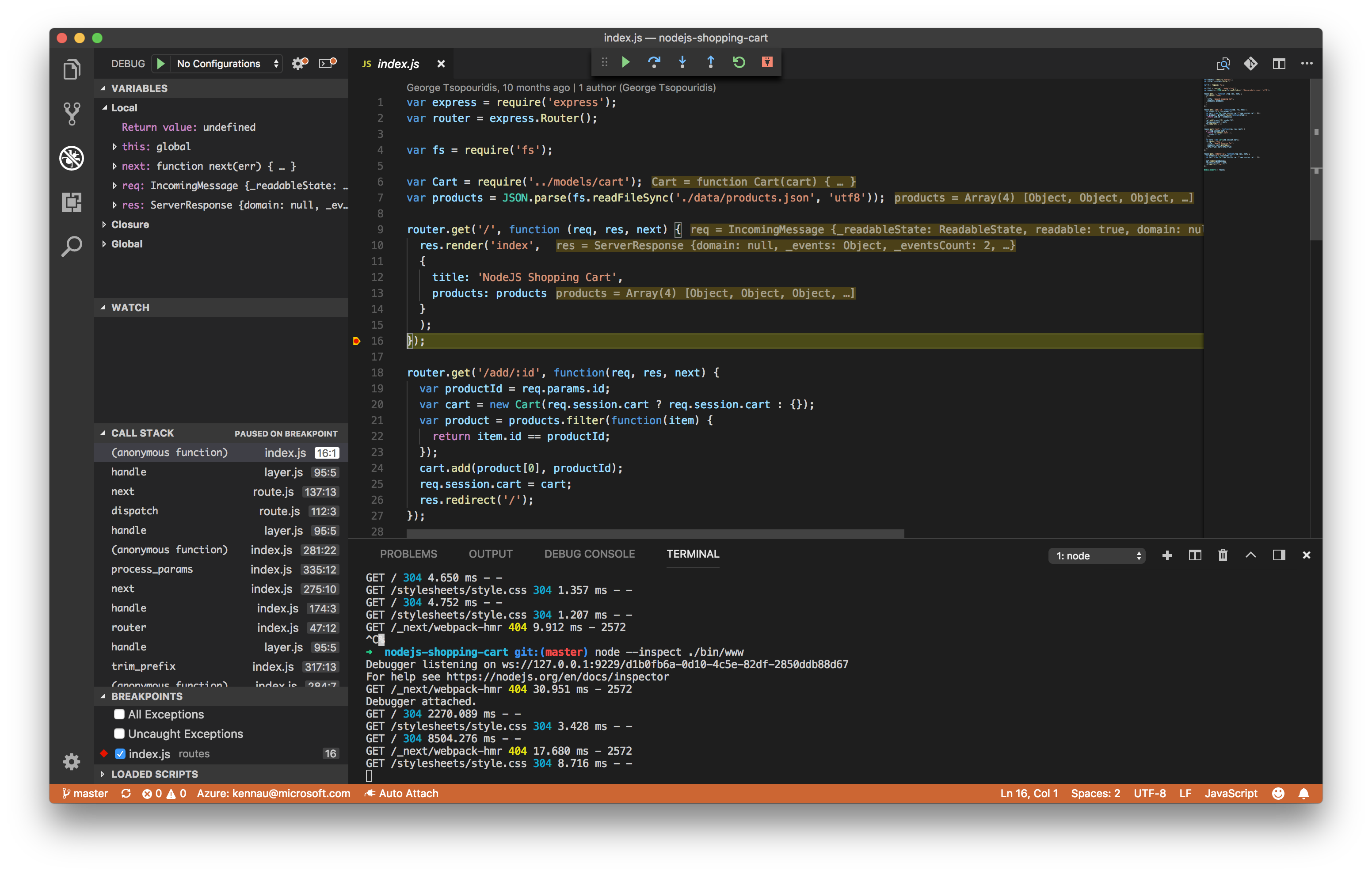This screenshot has height=874, width=1372.
Task: Open launch.json configuration gear
Action: tap(300, 64)
